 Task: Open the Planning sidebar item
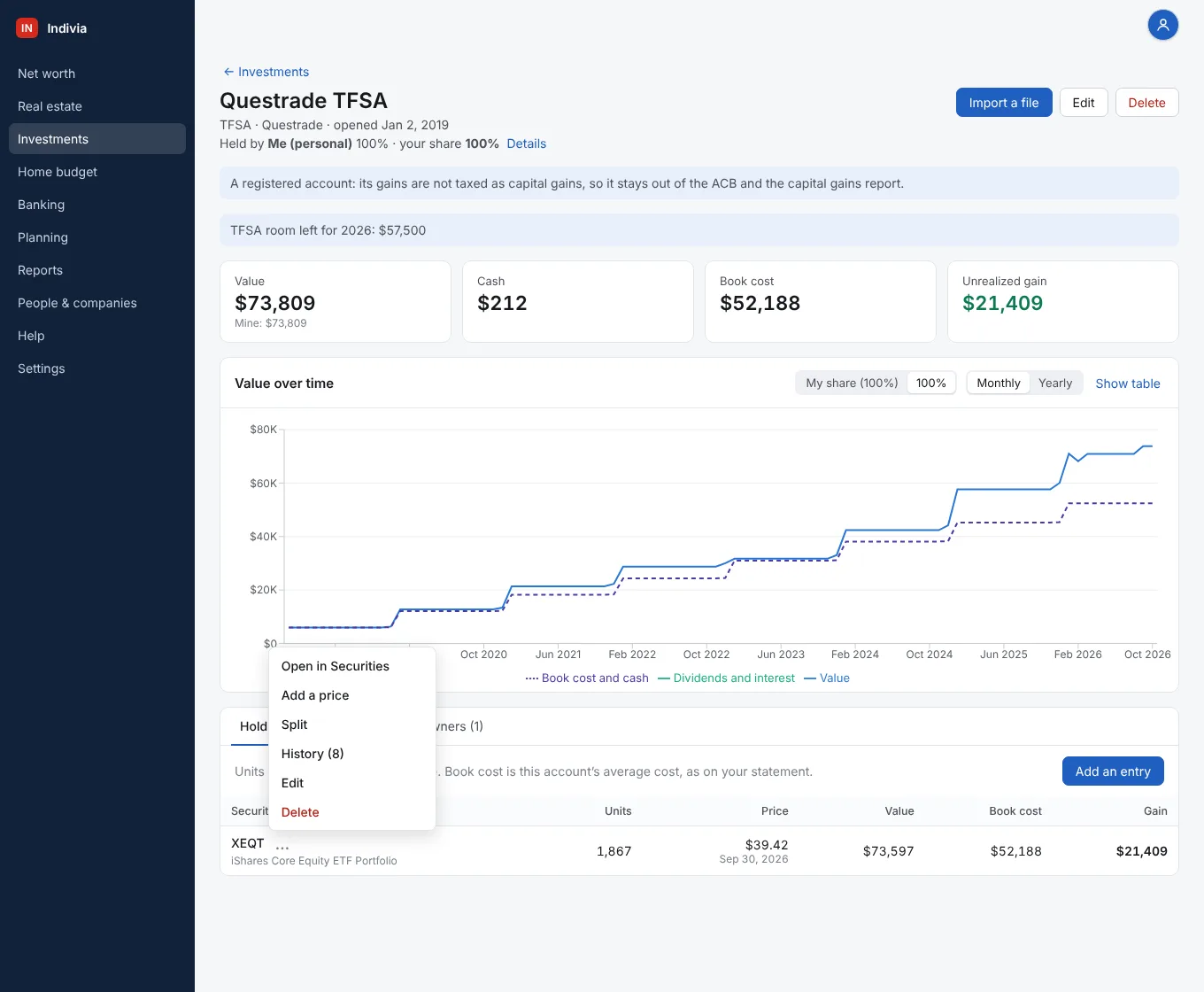point(97,237)
